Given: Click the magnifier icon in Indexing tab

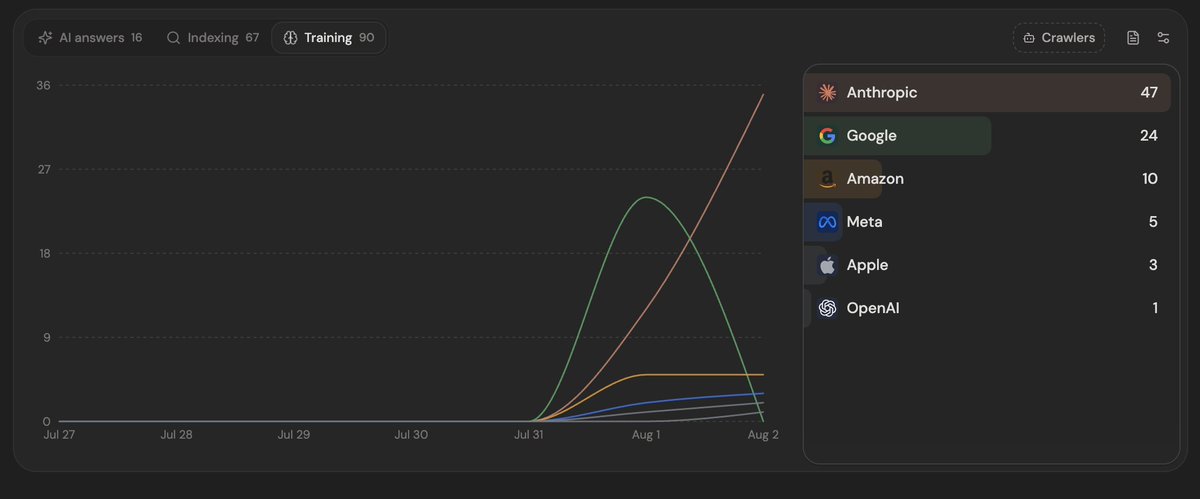Looking at the screenshot, I should 173,38.
